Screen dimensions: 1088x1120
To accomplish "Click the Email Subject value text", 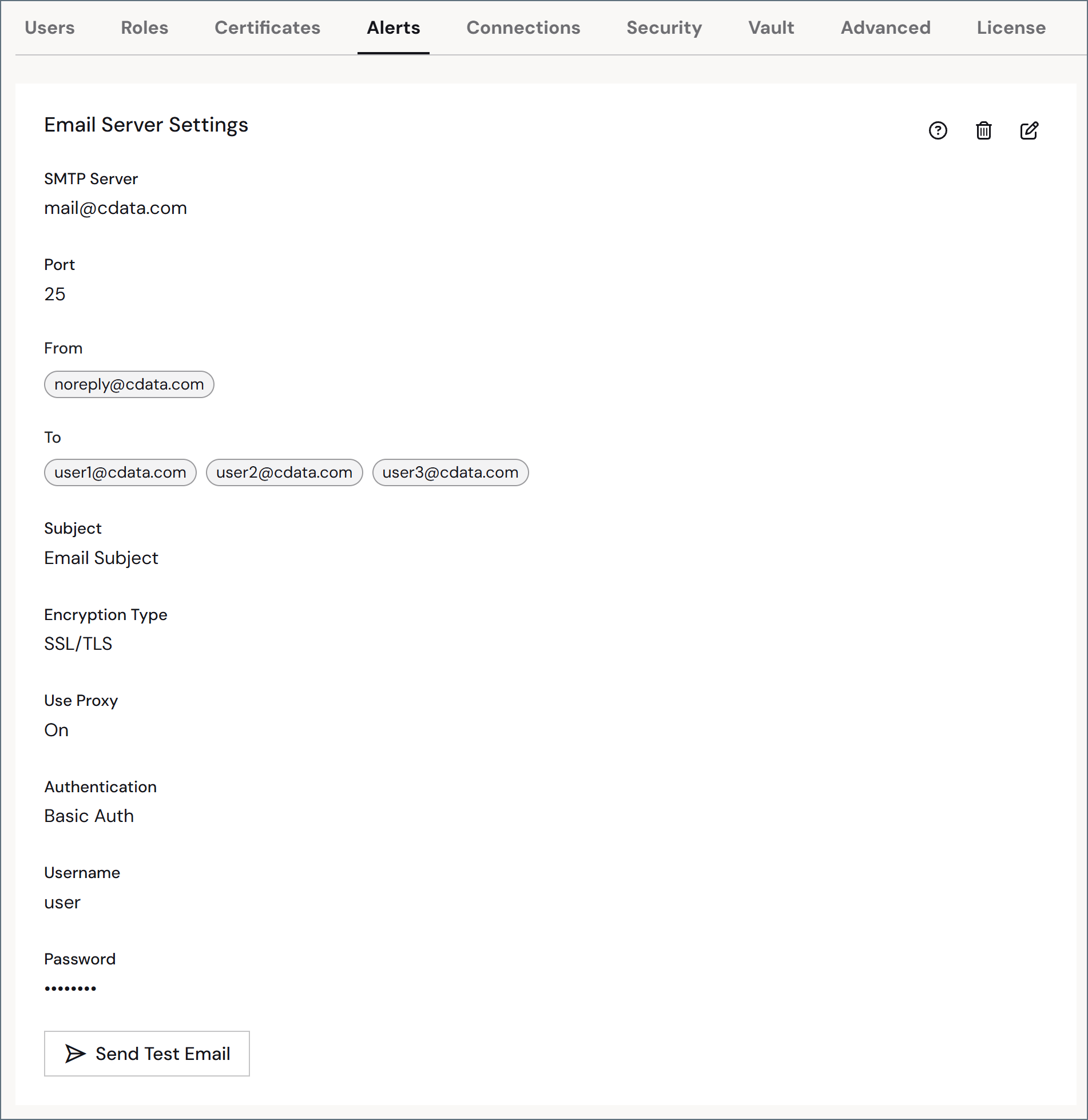I will pyautogui.click(x=101, y=558).
